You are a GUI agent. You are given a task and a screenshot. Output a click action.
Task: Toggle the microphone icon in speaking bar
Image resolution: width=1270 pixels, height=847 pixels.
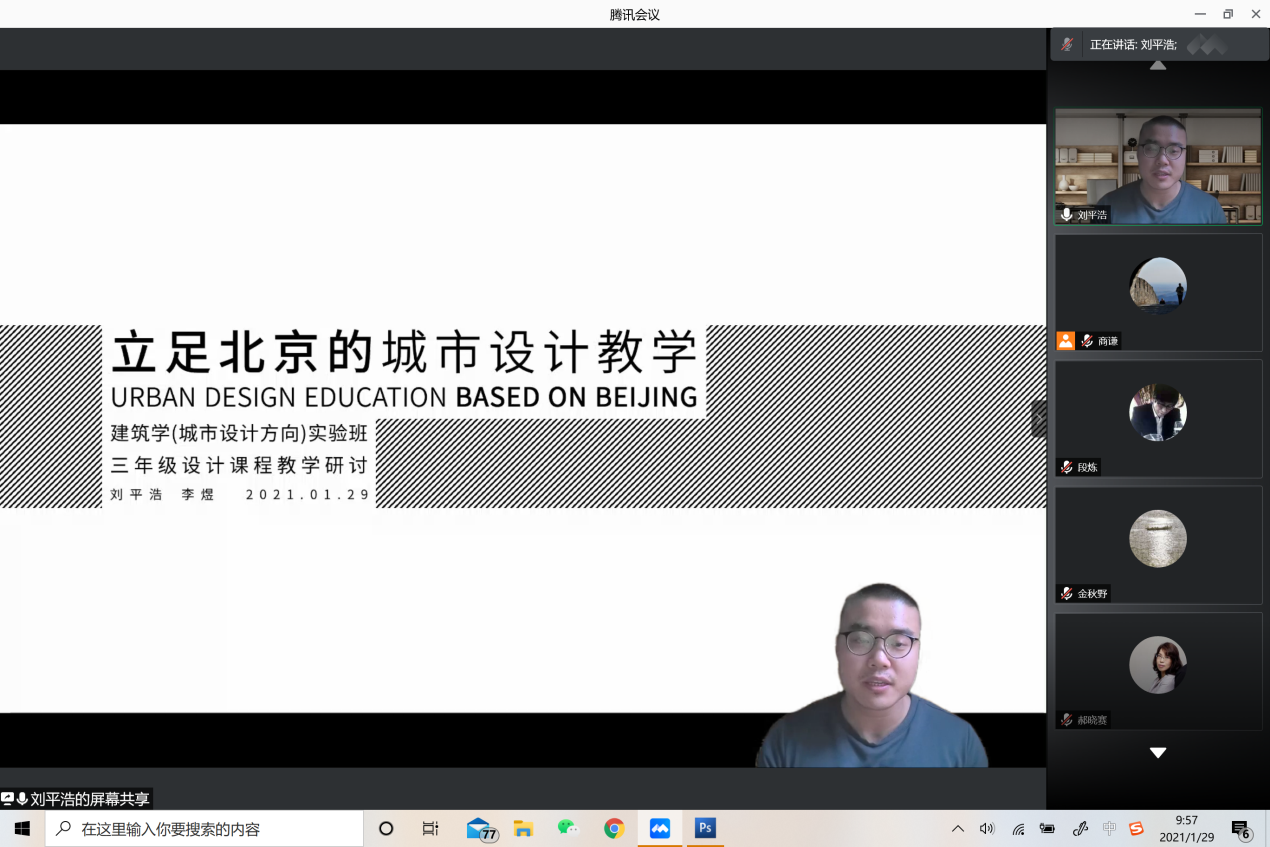1068,45
